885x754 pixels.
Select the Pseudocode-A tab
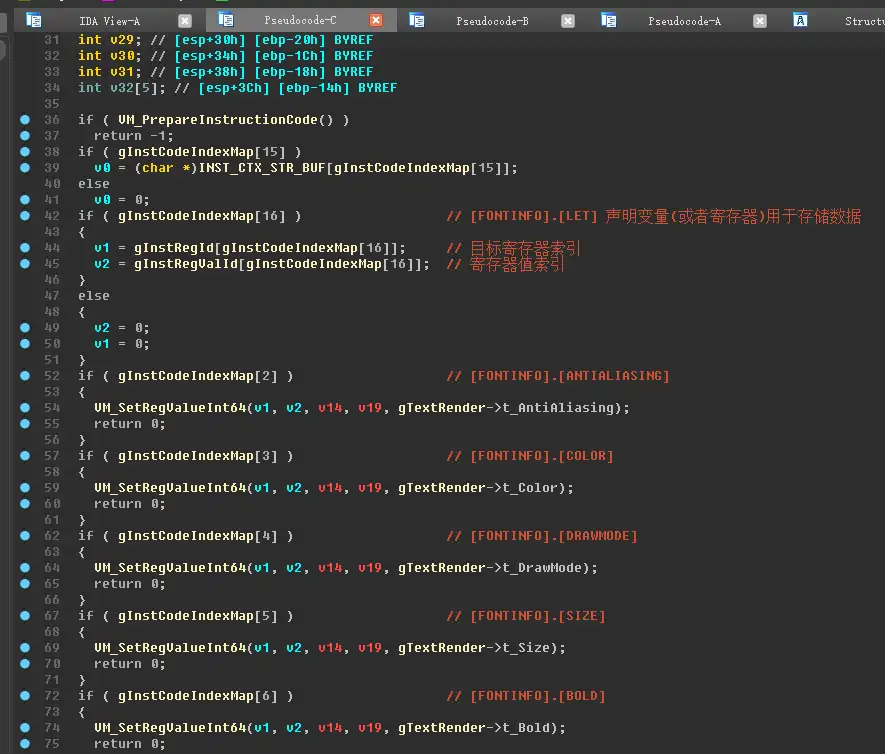point(684,20)
